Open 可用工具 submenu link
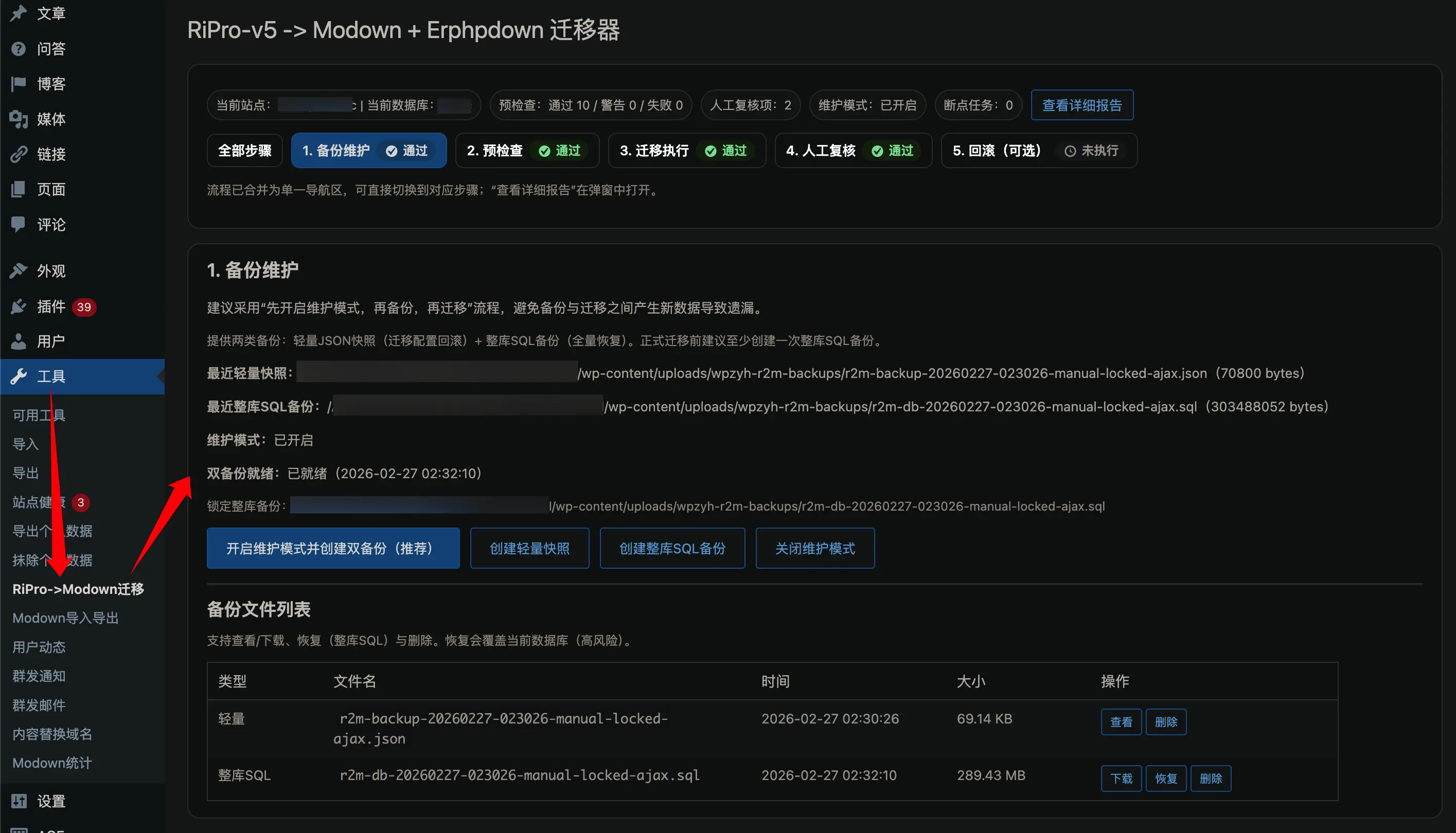 [39, 415]
